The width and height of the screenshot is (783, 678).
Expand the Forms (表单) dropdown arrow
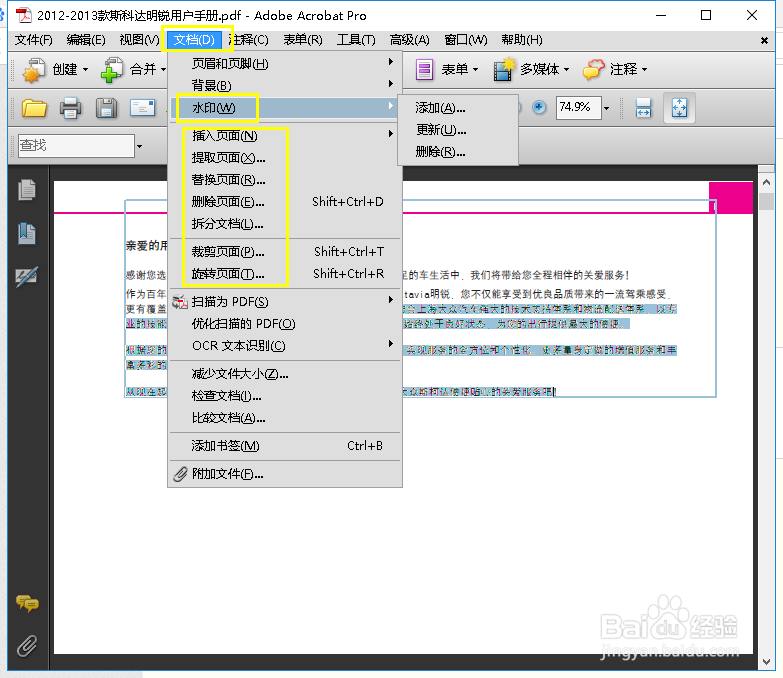(475, 69)
